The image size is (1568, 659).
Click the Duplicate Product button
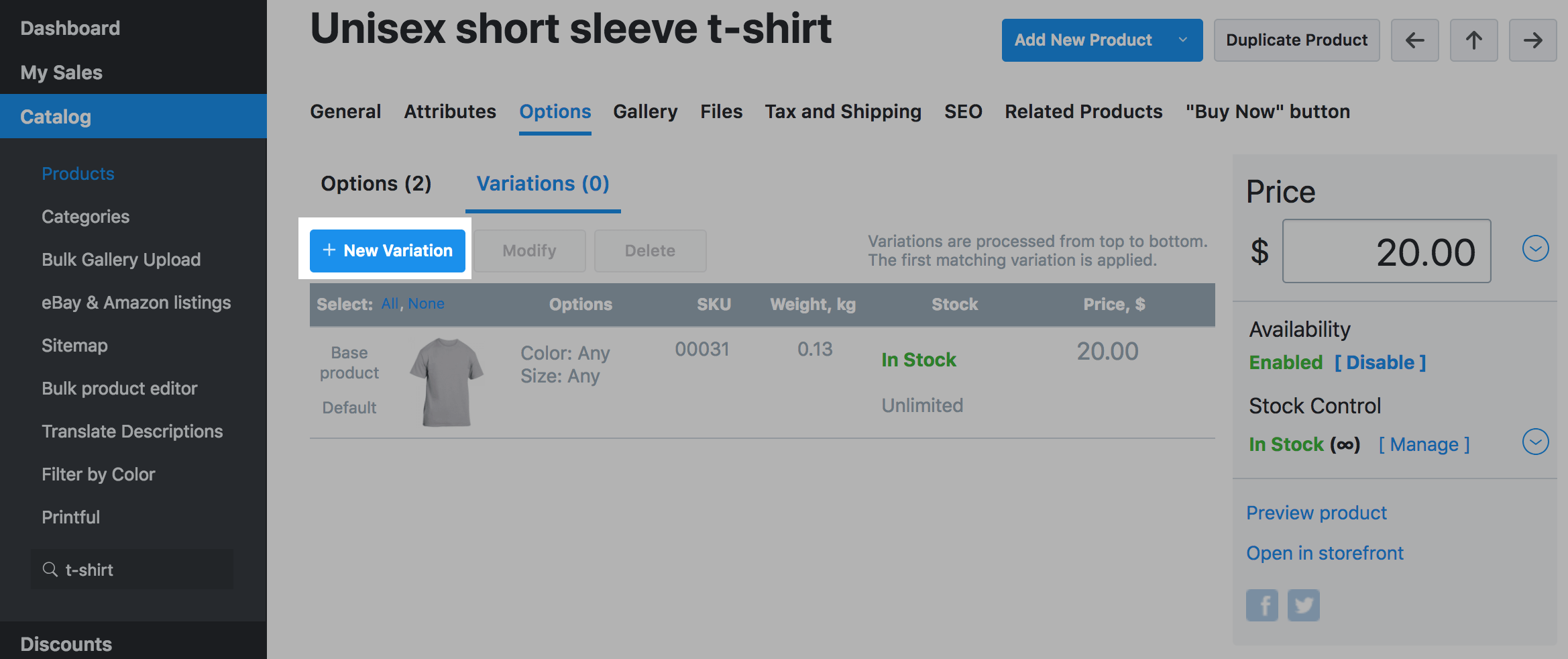pos(1296,40)
